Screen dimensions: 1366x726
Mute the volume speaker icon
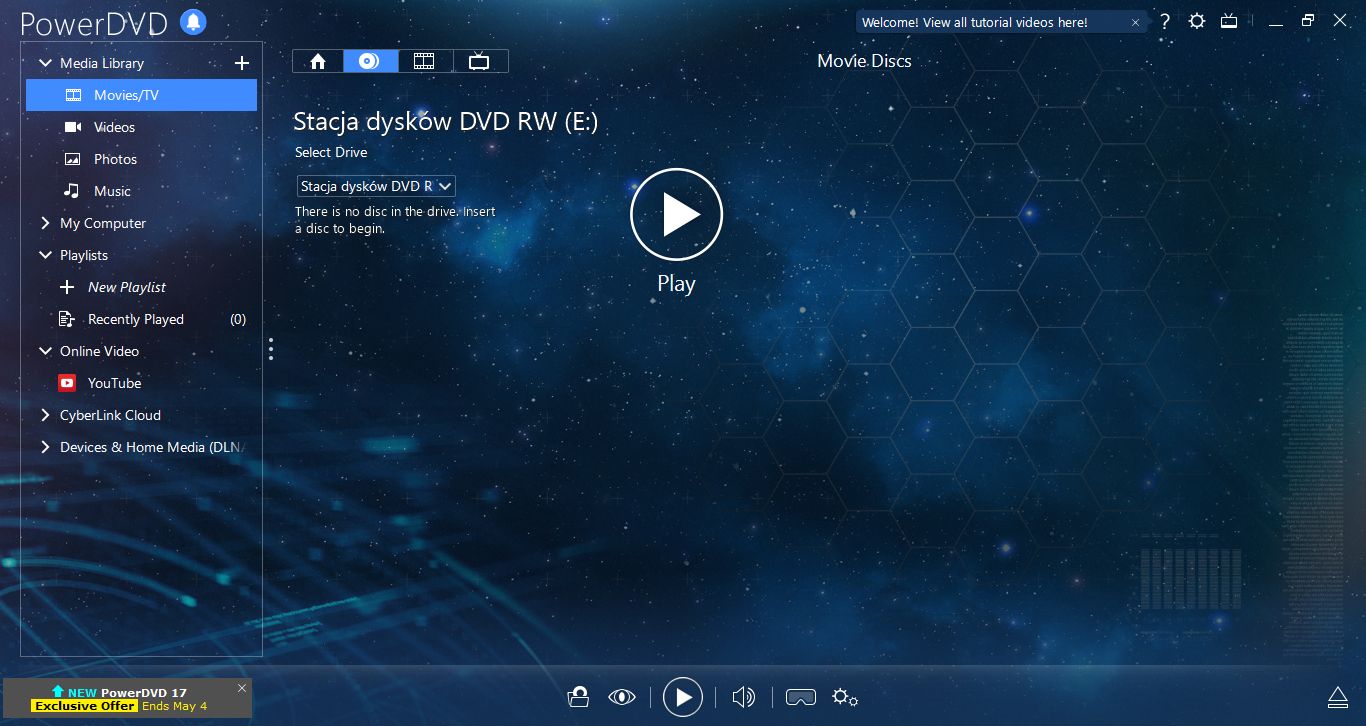[743, 697]
